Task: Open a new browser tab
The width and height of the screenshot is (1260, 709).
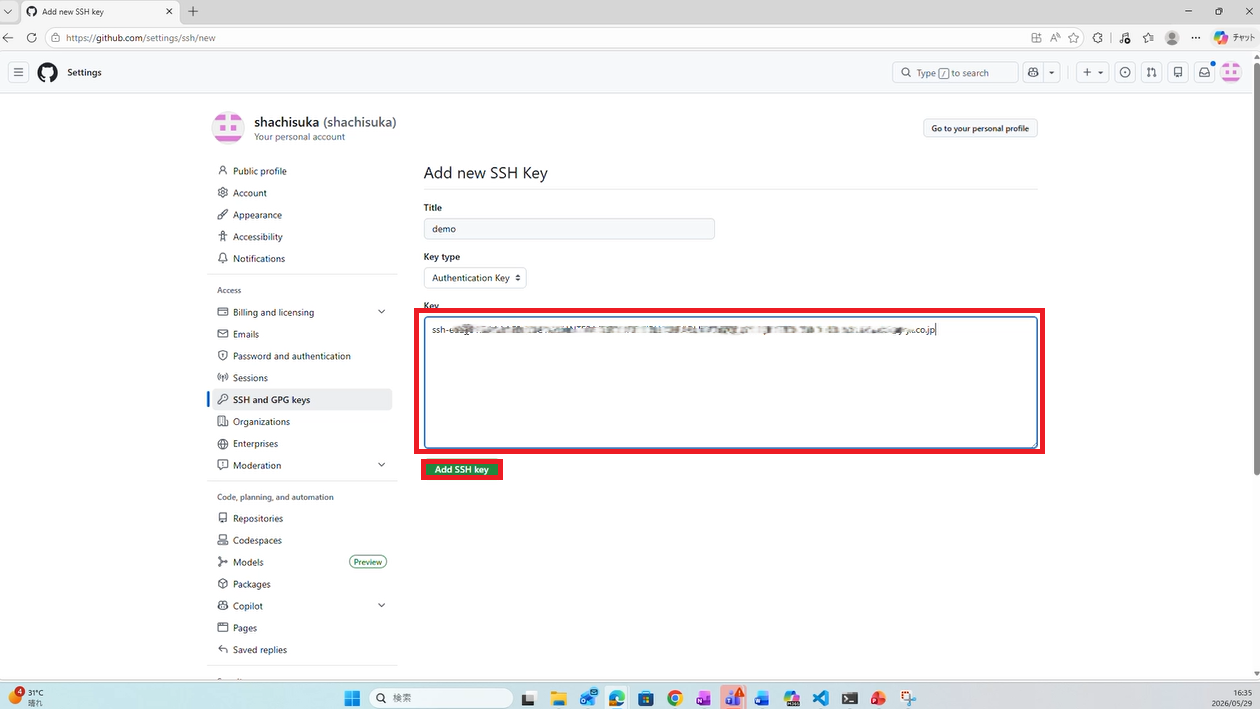Action: (x=193, y=12)
